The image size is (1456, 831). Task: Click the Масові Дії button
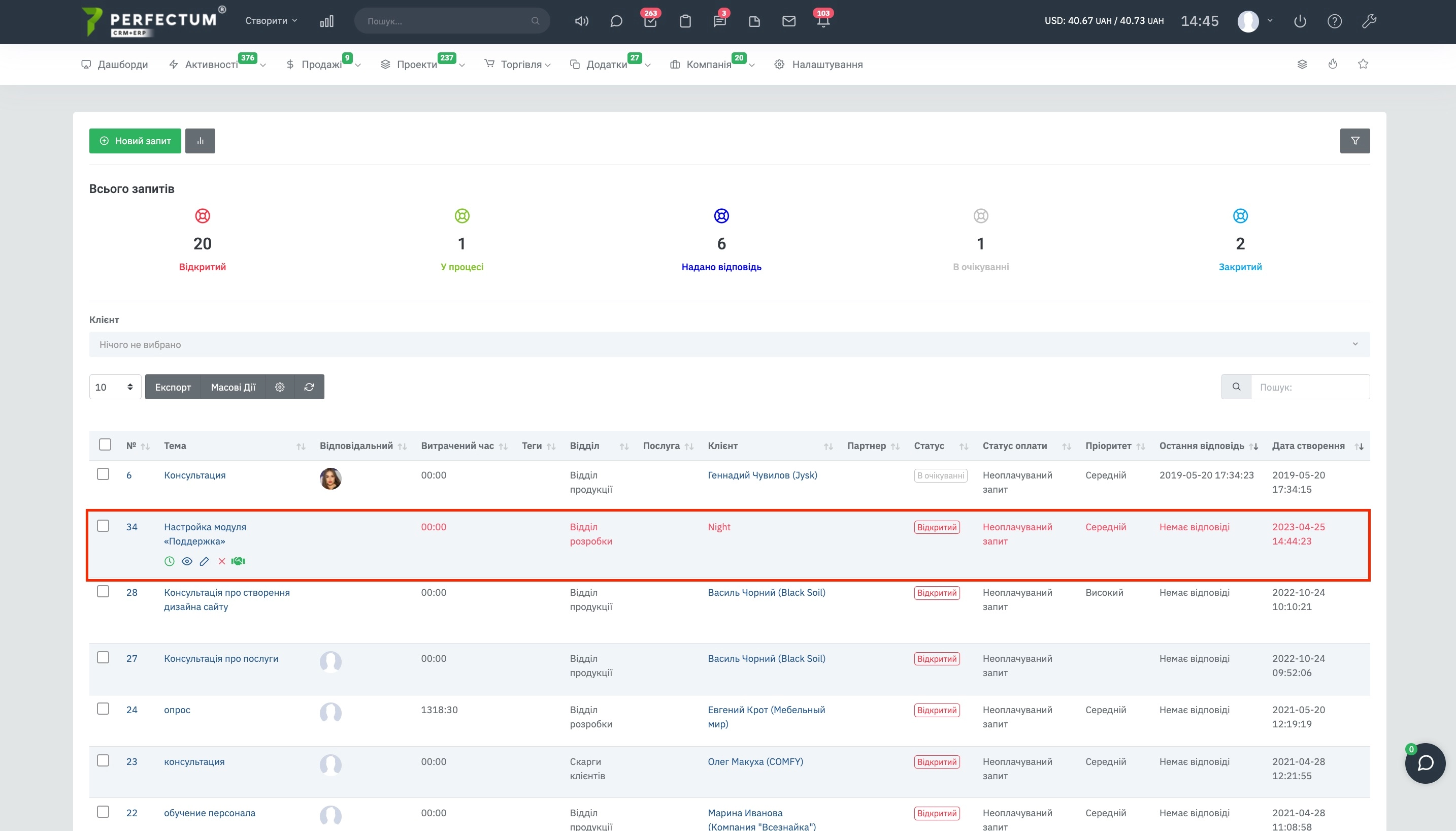coord(233,387)
